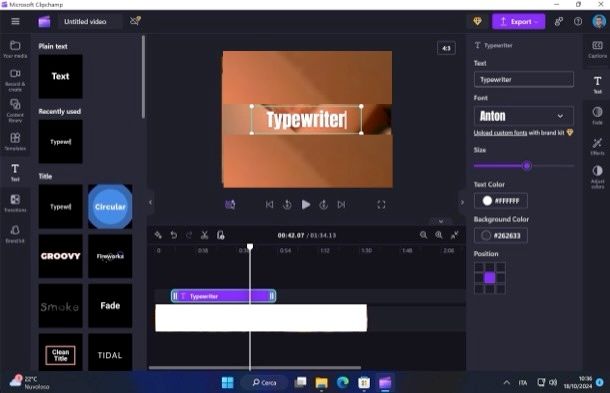Click the magic auto-edit timeline tool
The image size is (610, 393).
click(x=158, y=235)
